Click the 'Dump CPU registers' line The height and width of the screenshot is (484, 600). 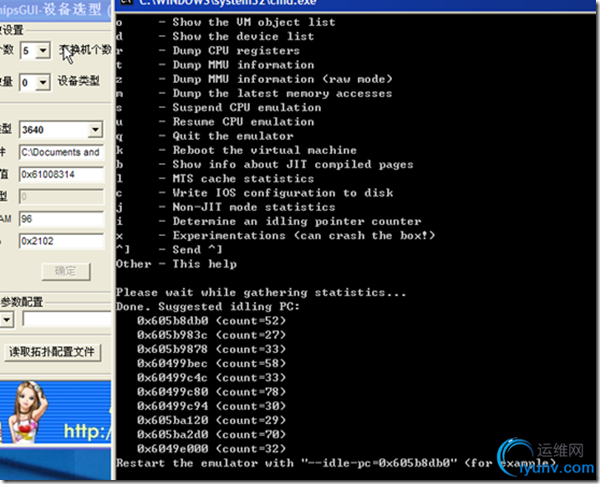point(208,51)
